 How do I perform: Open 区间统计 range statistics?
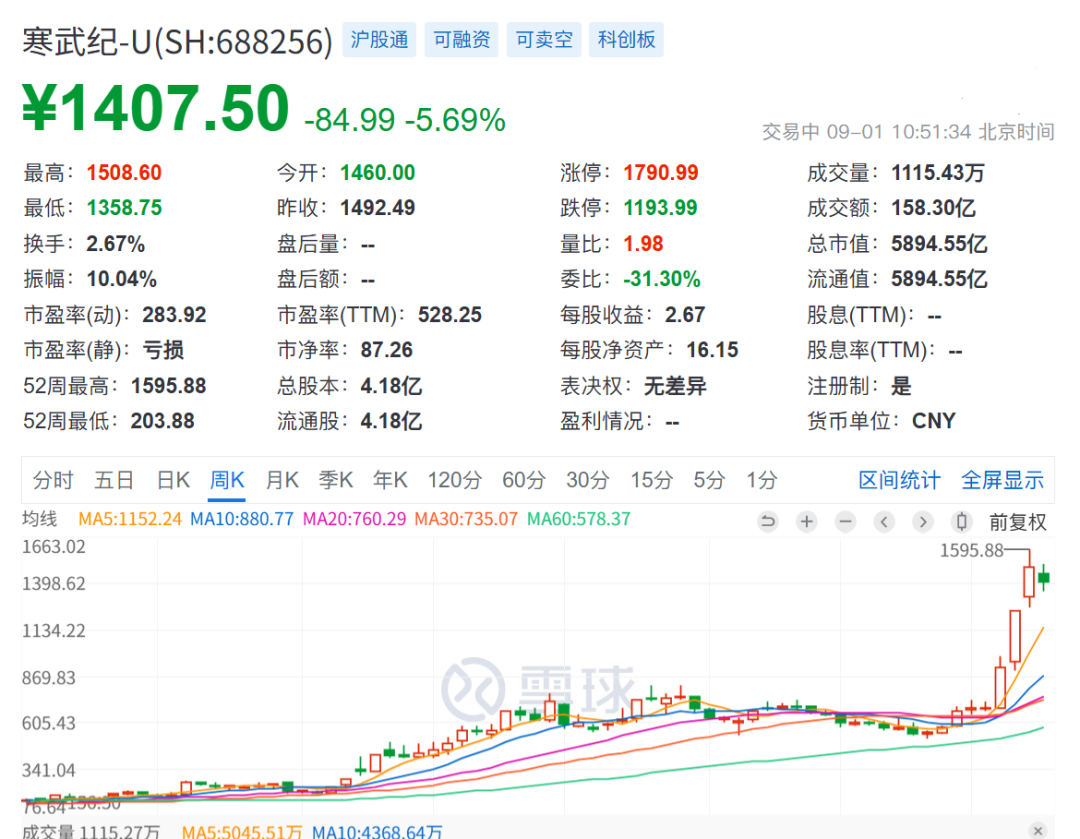pyautogui.click(x=899, y=480)
